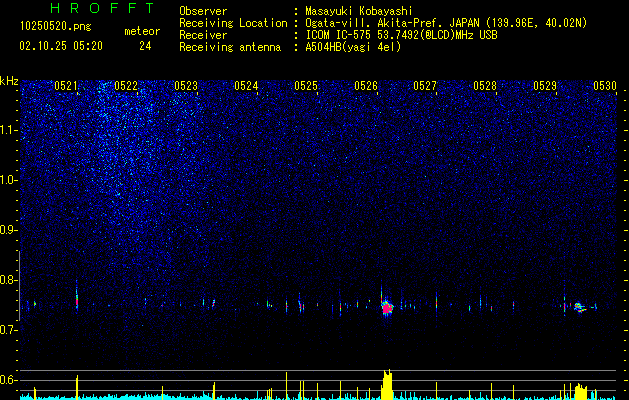Click the 0523 time marker
The height and width of the screenshot is (400, 629).
point(186,86)
